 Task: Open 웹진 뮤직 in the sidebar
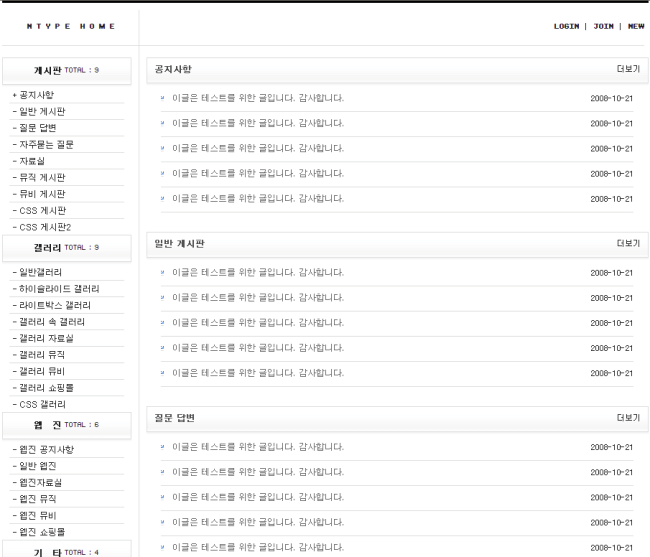(37, 499)
